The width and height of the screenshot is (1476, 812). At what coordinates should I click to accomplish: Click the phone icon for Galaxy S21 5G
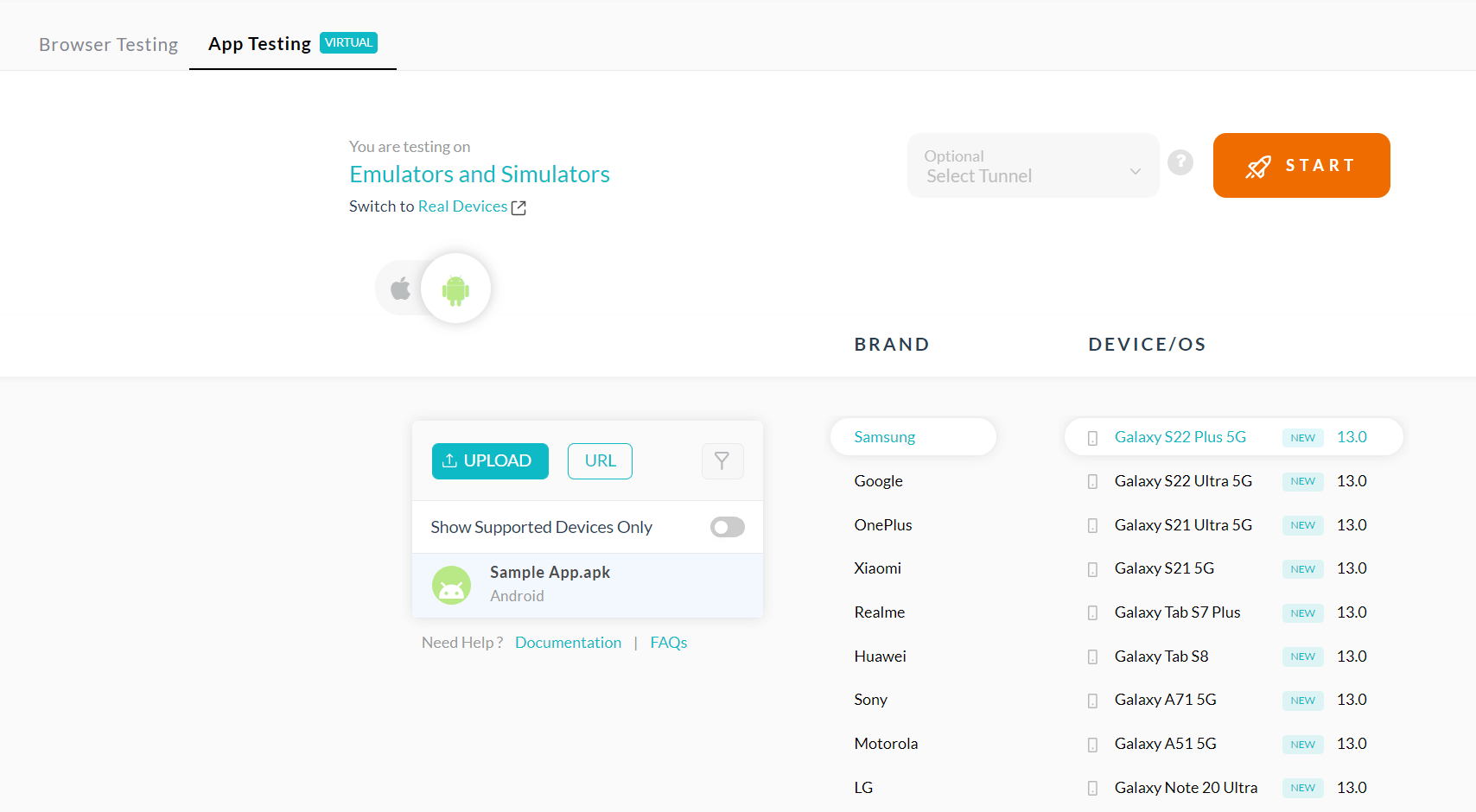pyautogui.click(x=1092, y=569)
